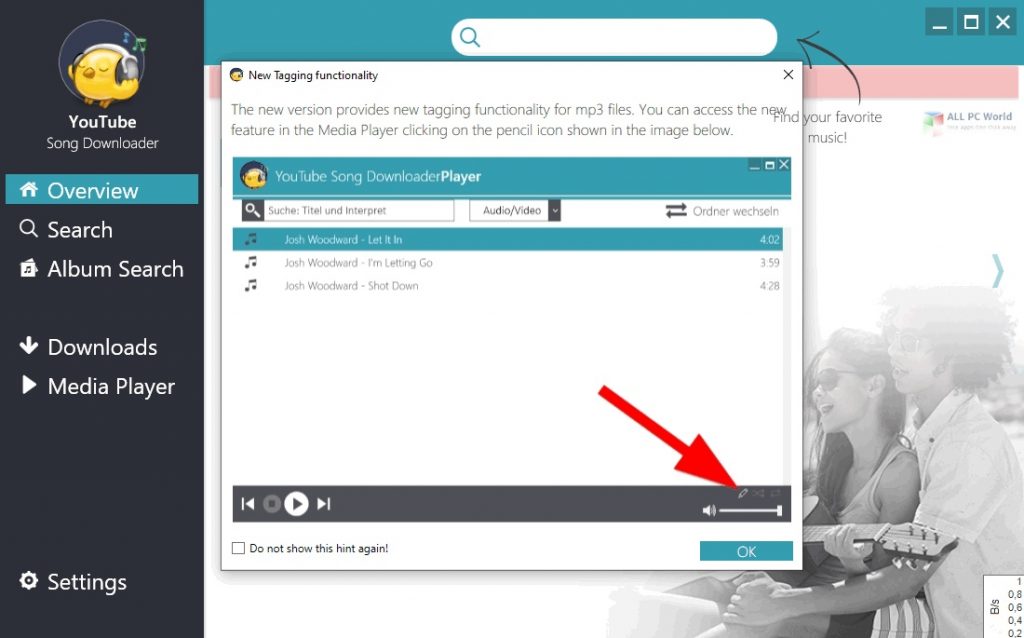The height and width of the screenshot is (638, 1024).
Task: Click the house icon beside Overview
Action: click(28, 190)
